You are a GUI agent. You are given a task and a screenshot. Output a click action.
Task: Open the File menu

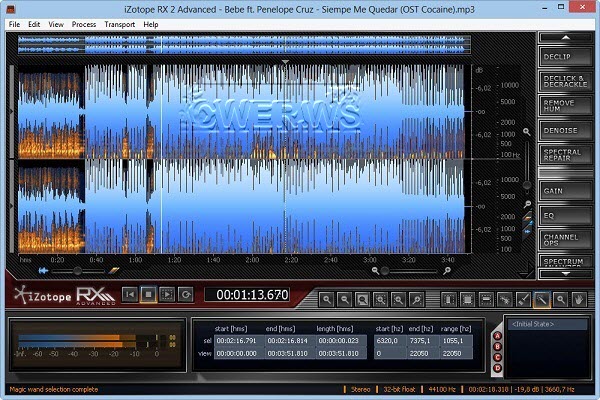14,24
